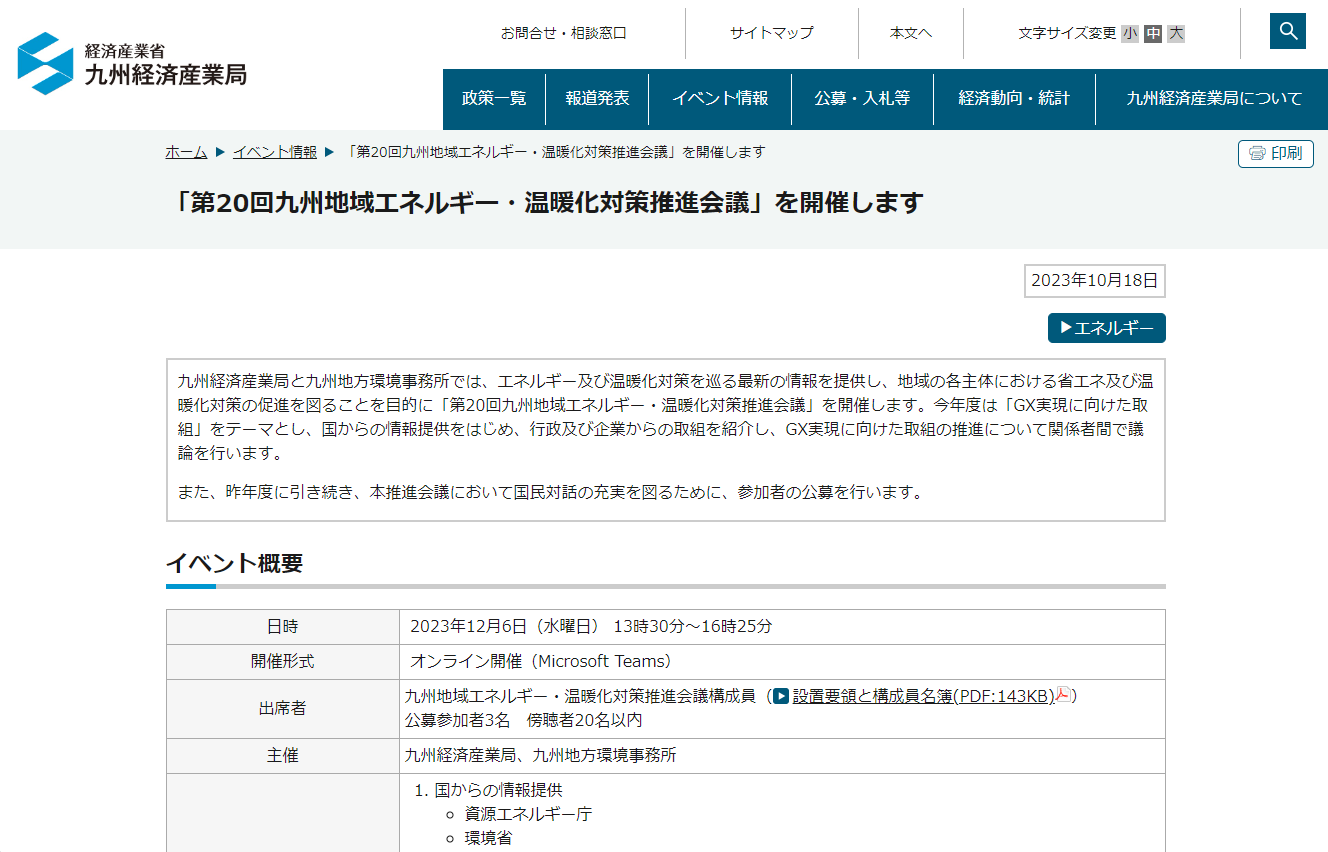Click the お問合せ・相談窓口 link
The width and height of the screenshot is (1328, 852).
[x=564, y=33]
